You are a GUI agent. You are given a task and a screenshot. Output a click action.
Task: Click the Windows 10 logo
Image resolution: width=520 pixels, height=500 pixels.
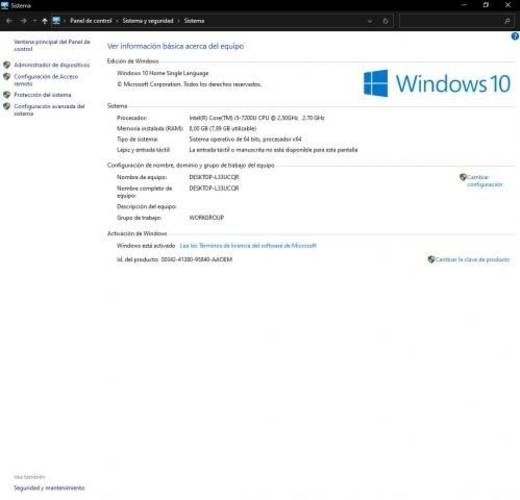point(437,83)
